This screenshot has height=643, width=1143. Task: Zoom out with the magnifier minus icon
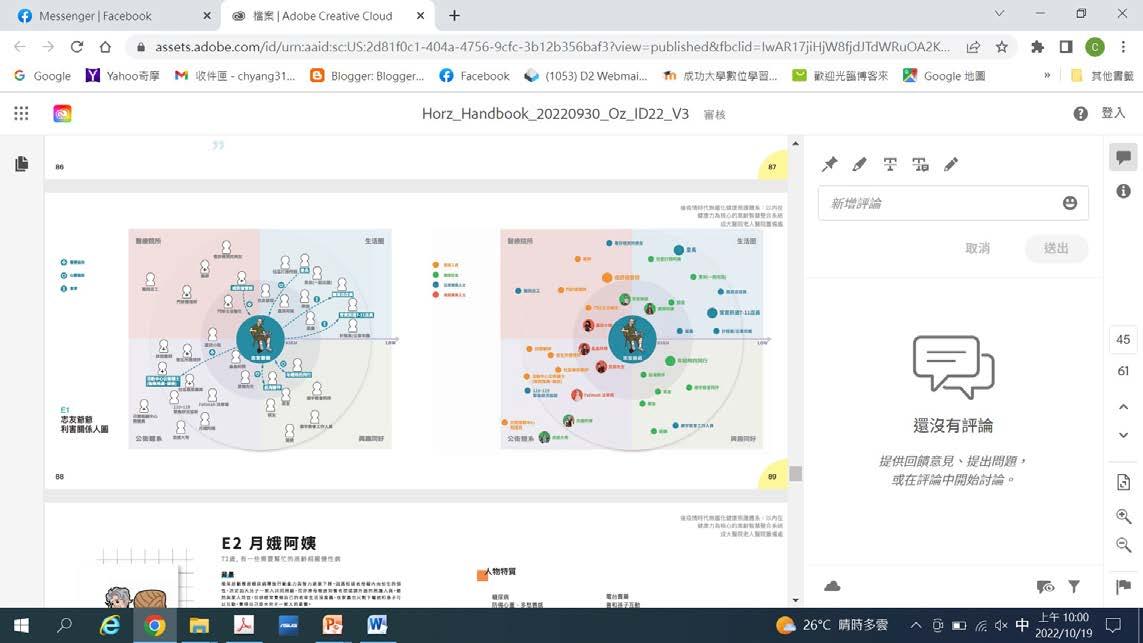1123,545
